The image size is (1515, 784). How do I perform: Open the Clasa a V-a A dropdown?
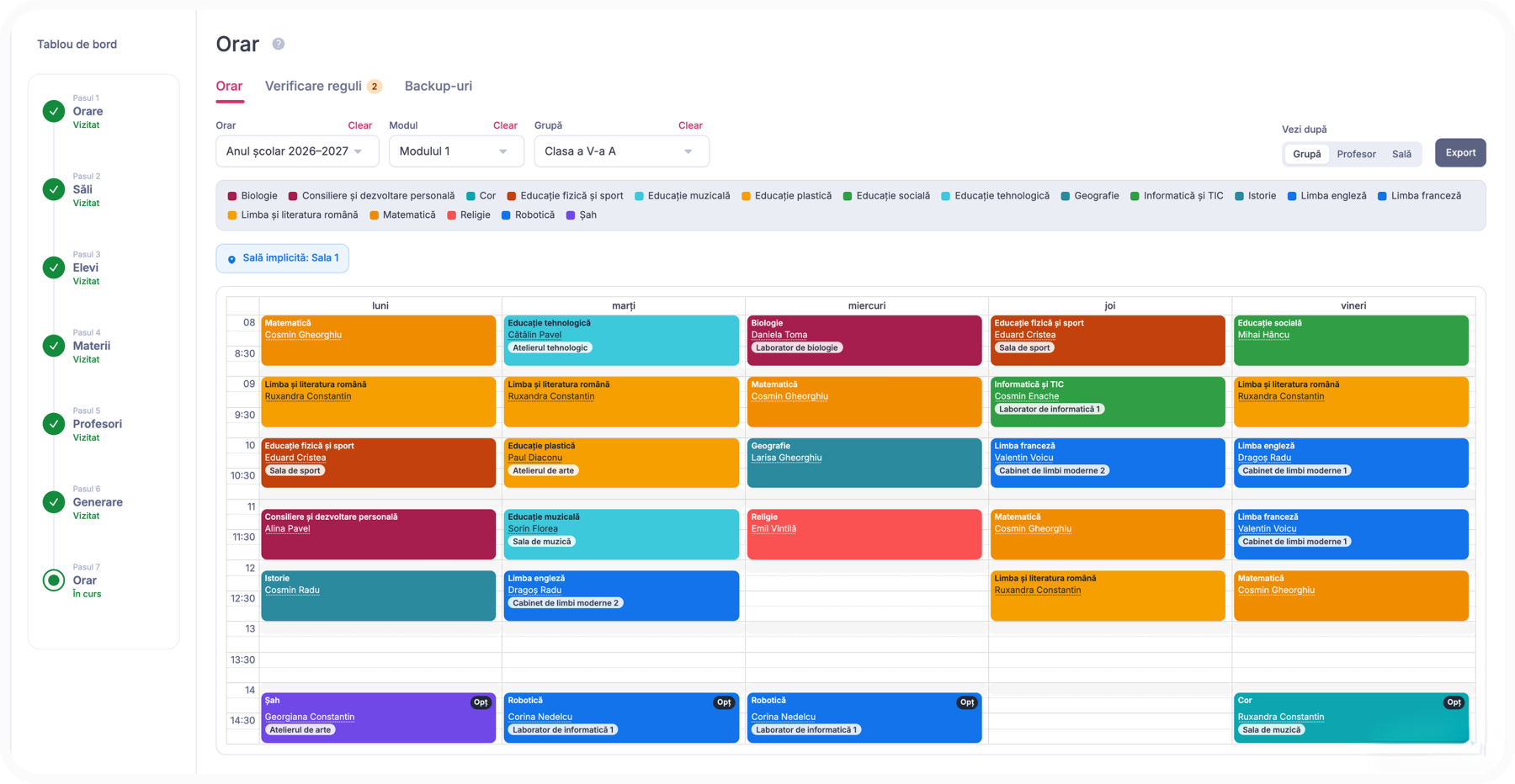pyautogui.click(x=621, y=151)
